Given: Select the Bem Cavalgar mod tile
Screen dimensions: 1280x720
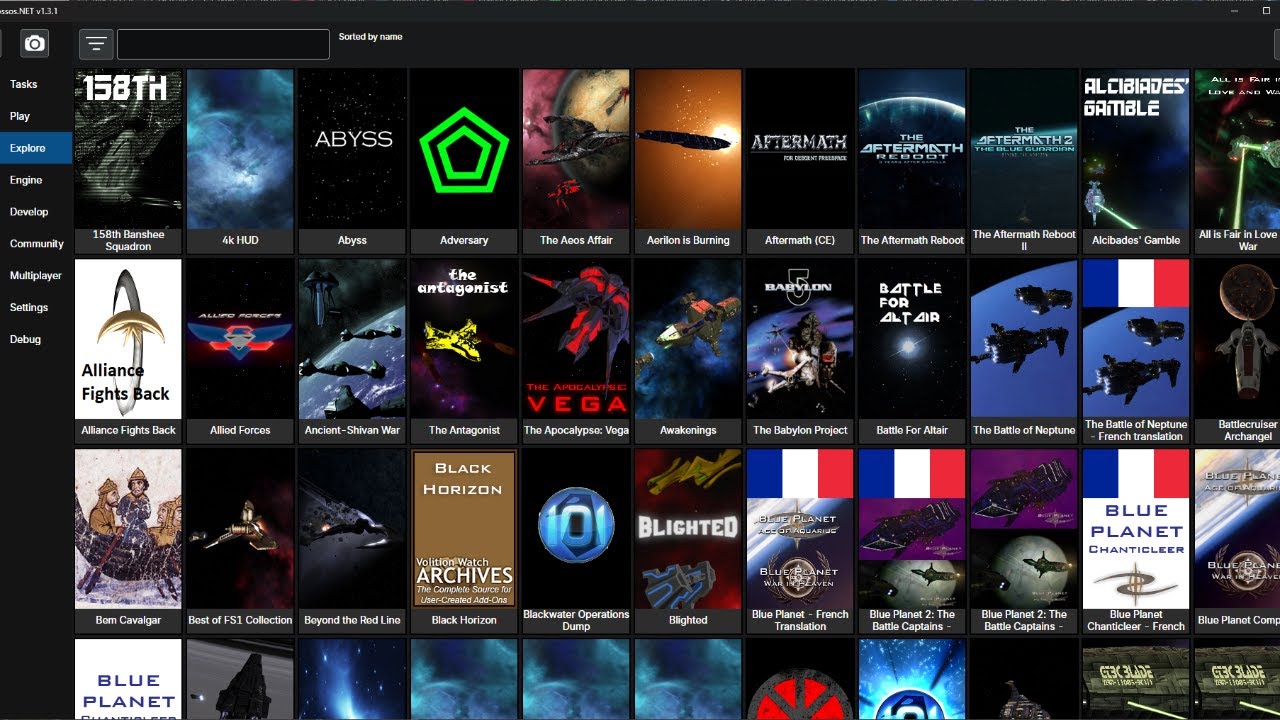Looking at the screenshot, I should [128, 540].
